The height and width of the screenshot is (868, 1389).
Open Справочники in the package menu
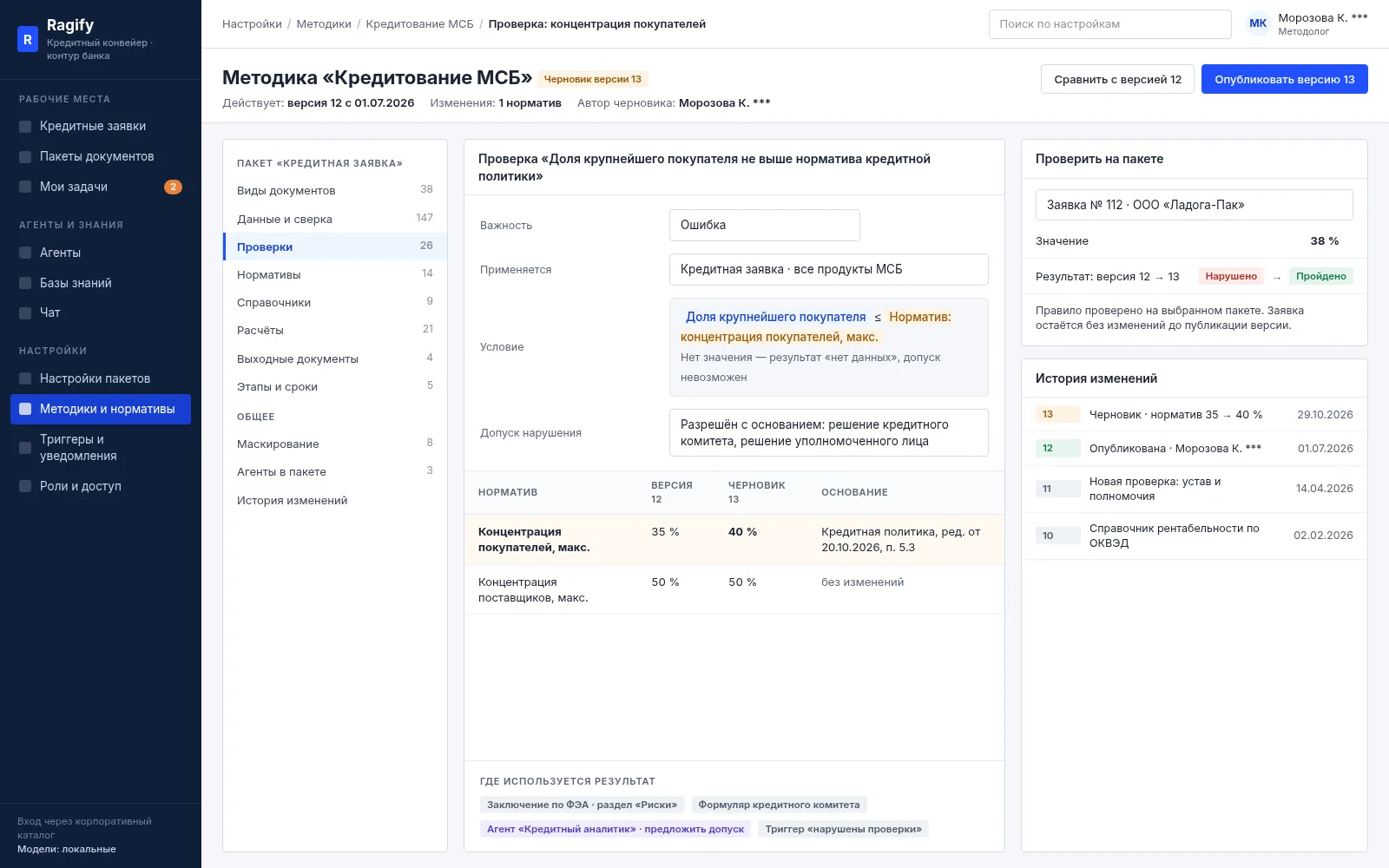335,302
